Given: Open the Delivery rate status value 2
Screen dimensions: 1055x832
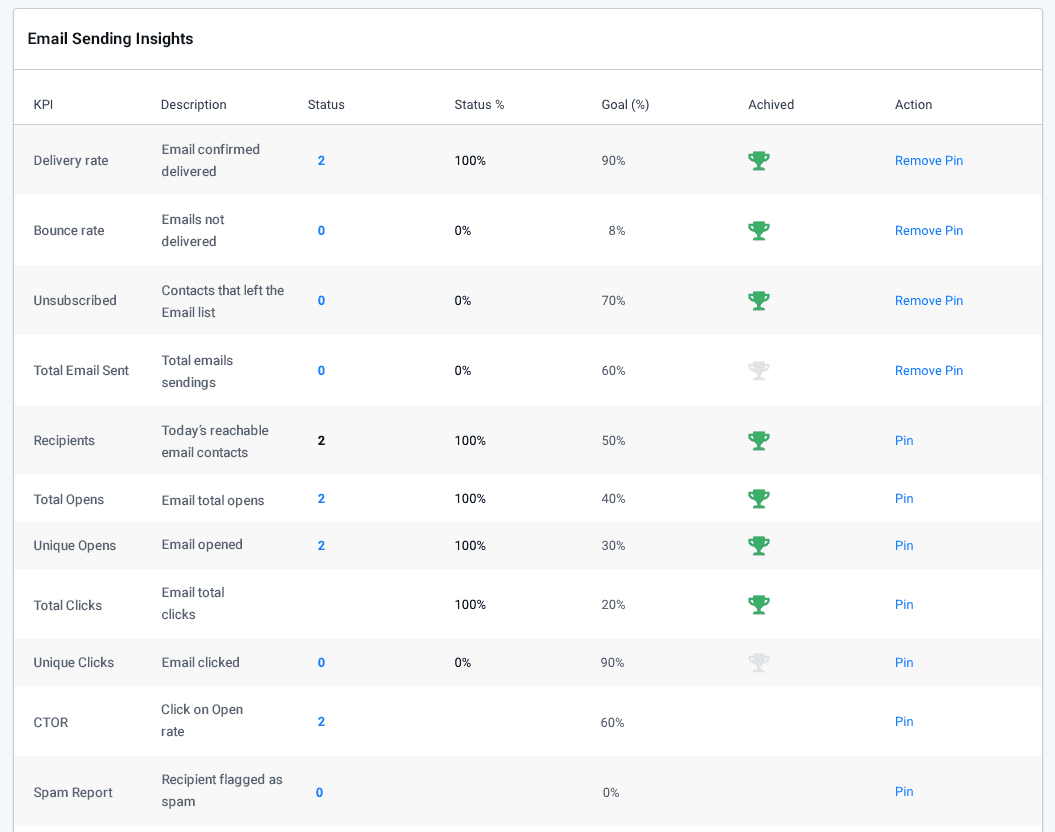Looking at the screenshot, I should pos(321,160).
